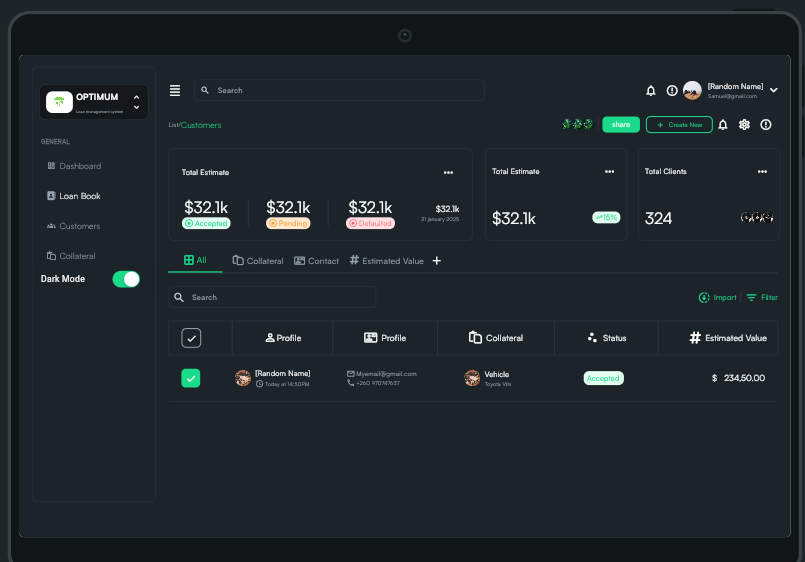Image resolution: width=805 pixels, height=562 pixels.
Task: Click the Collateral column header
Action: click(496, 338)
